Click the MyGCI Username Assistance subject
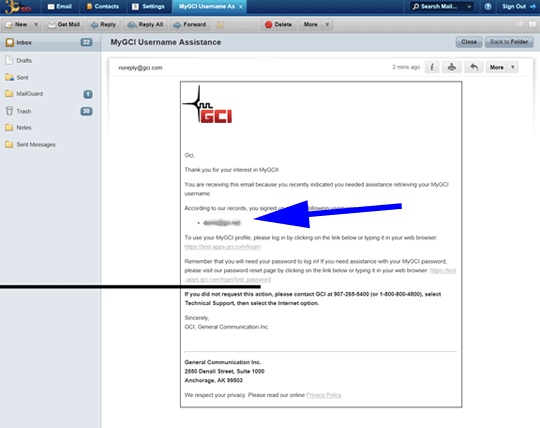 pos(166,42)
